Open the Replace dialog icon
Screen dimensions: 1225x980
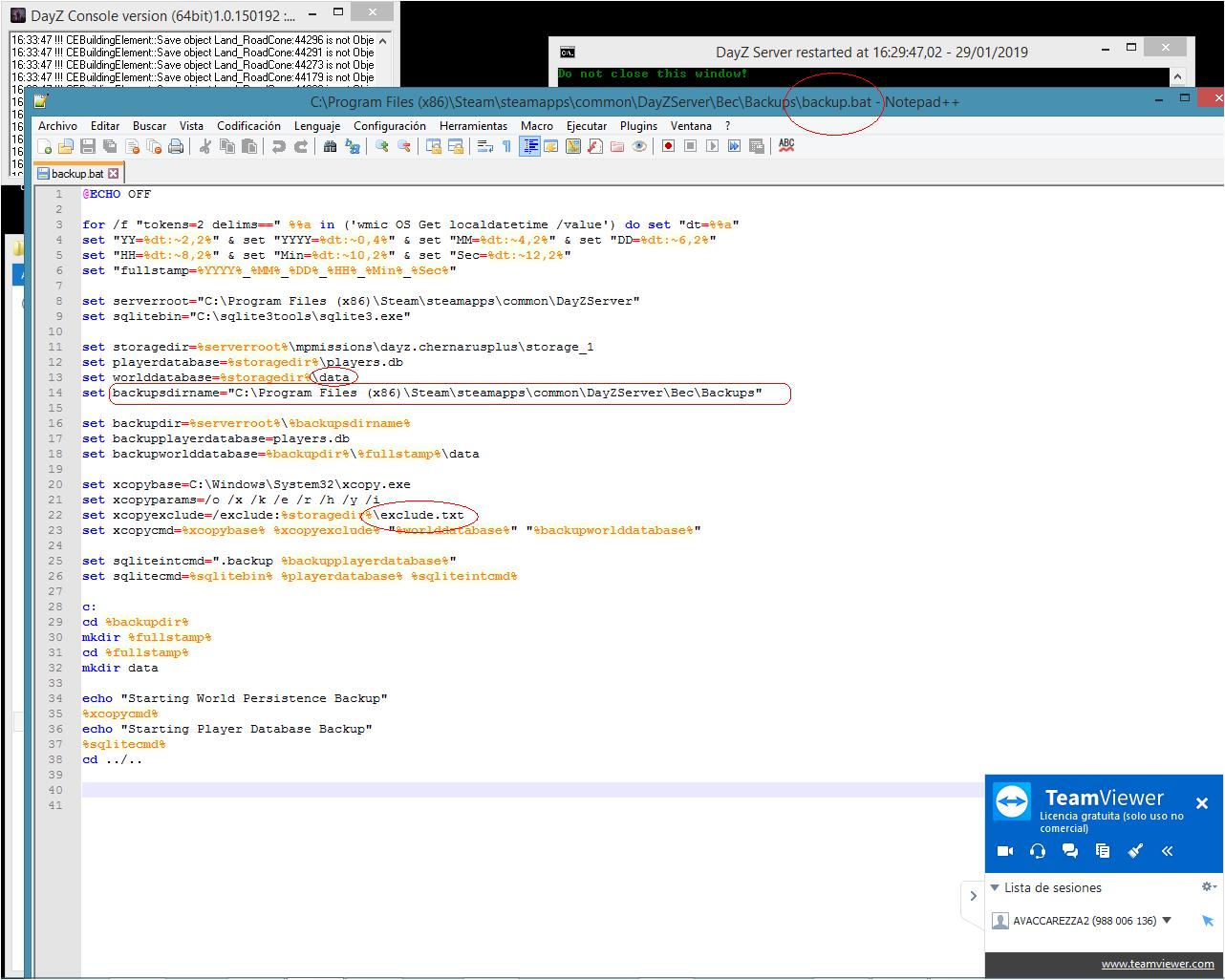point(353,146)
